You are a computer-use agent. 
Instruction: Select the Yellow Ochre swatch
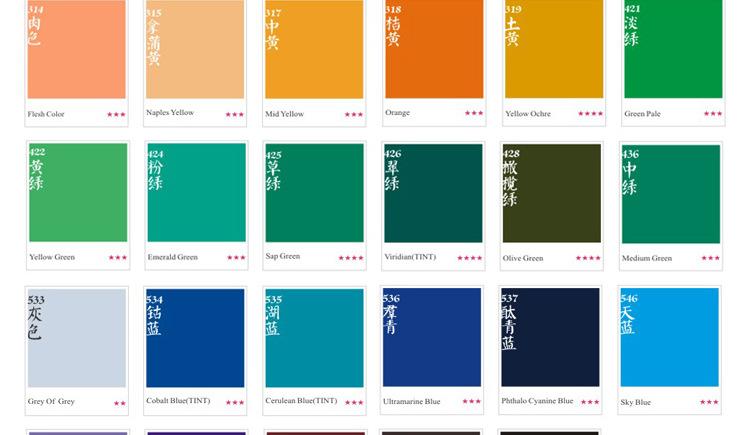pos(553,50)
